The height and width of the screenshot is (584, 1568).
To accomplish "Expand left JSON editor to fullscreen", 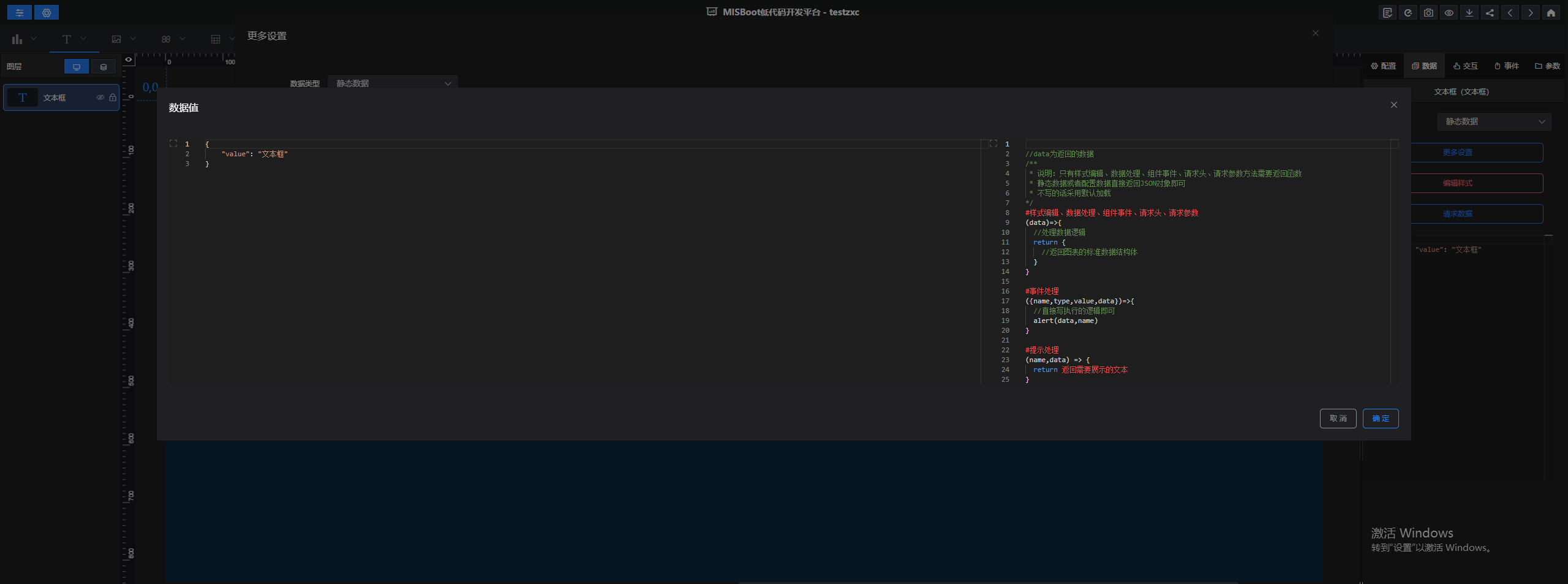I will pos(173,143).
